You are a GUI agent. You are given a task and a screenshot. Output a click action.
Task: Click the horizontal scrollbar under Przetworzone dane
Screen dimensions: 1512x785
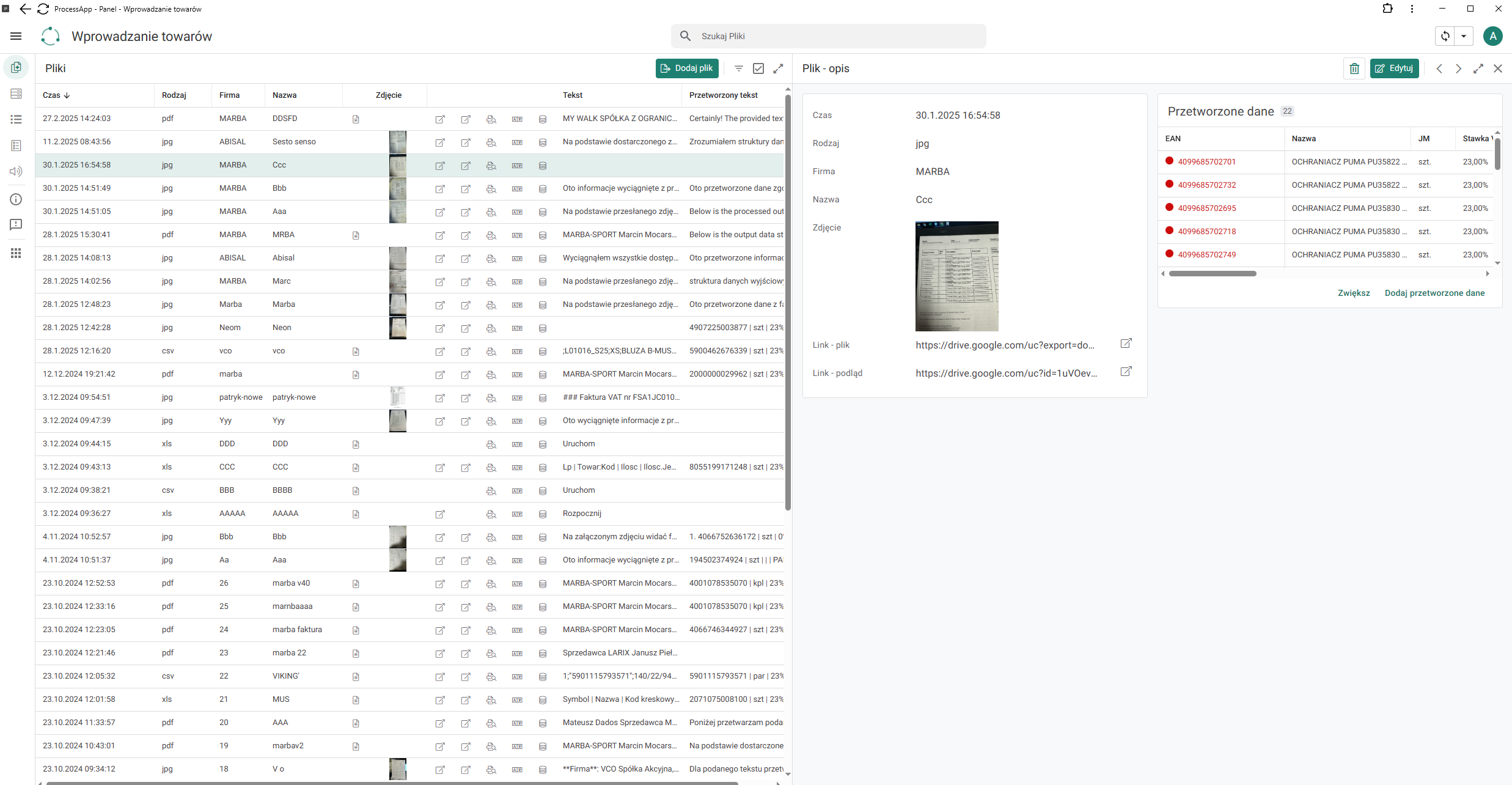point(1213,274)
